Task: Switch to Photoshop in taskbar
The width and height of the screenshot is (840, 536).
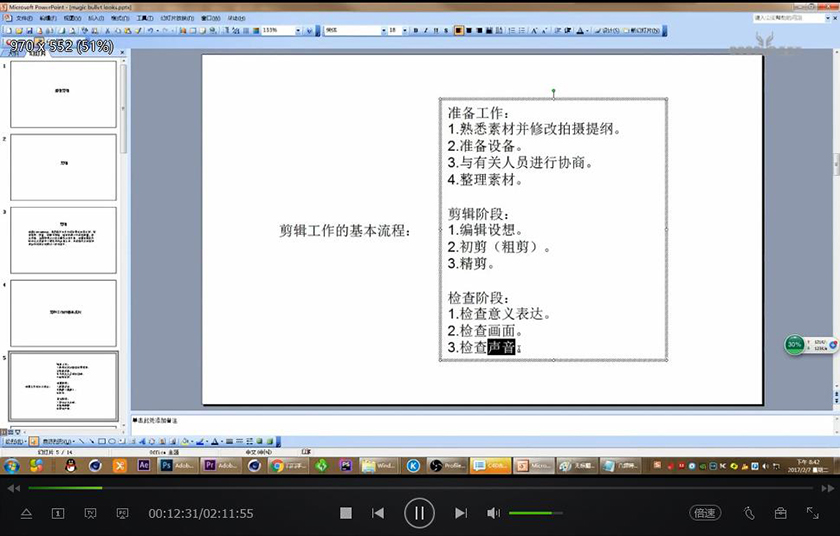Action: pyautogui.click(x=177, y=465)
